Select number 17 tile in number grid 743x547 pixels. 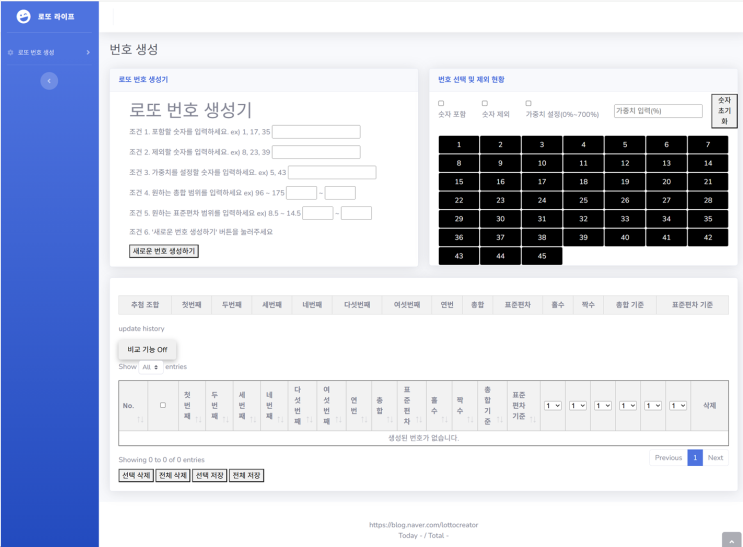click(x=542, y=182)
